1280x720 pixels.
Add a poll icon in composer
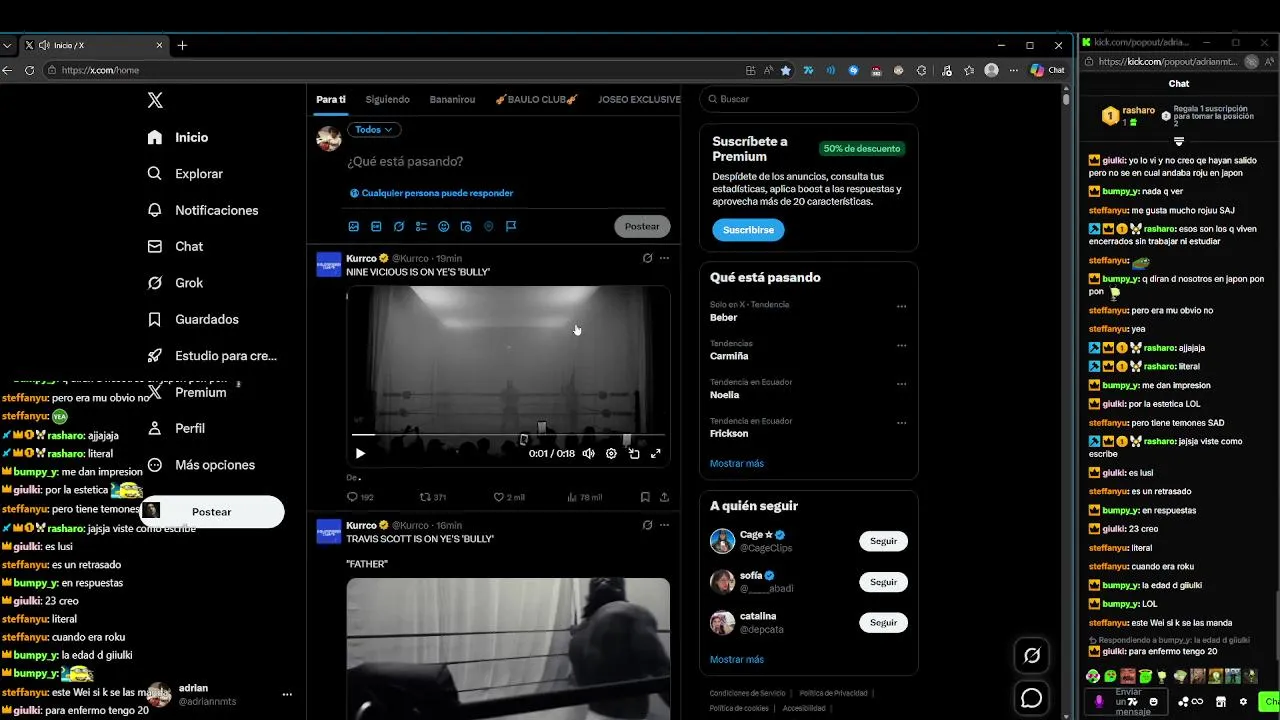pos(421,227)
